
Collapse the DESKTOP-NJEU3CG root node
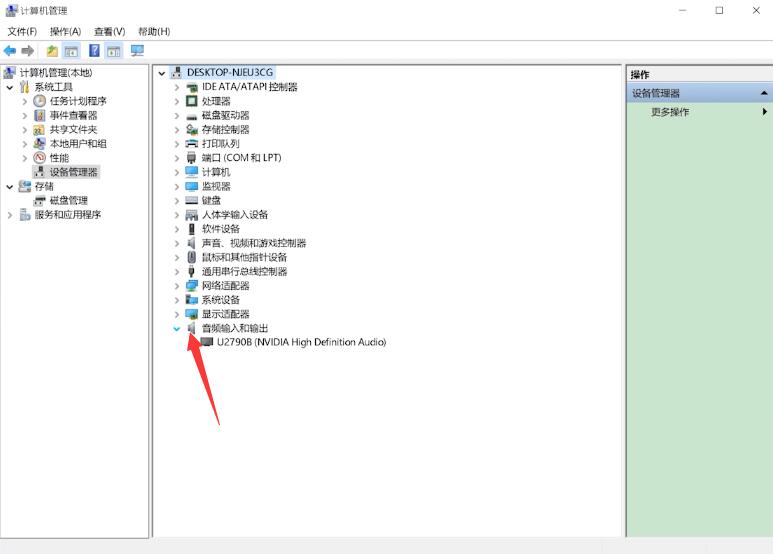click(x=162, y=73)
